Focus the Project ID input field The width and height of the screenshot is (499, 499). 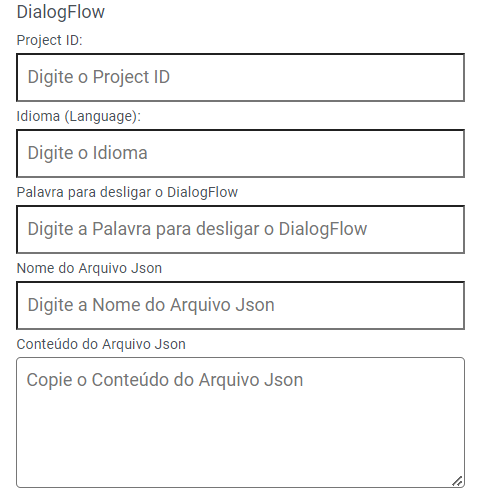[240, 77]
